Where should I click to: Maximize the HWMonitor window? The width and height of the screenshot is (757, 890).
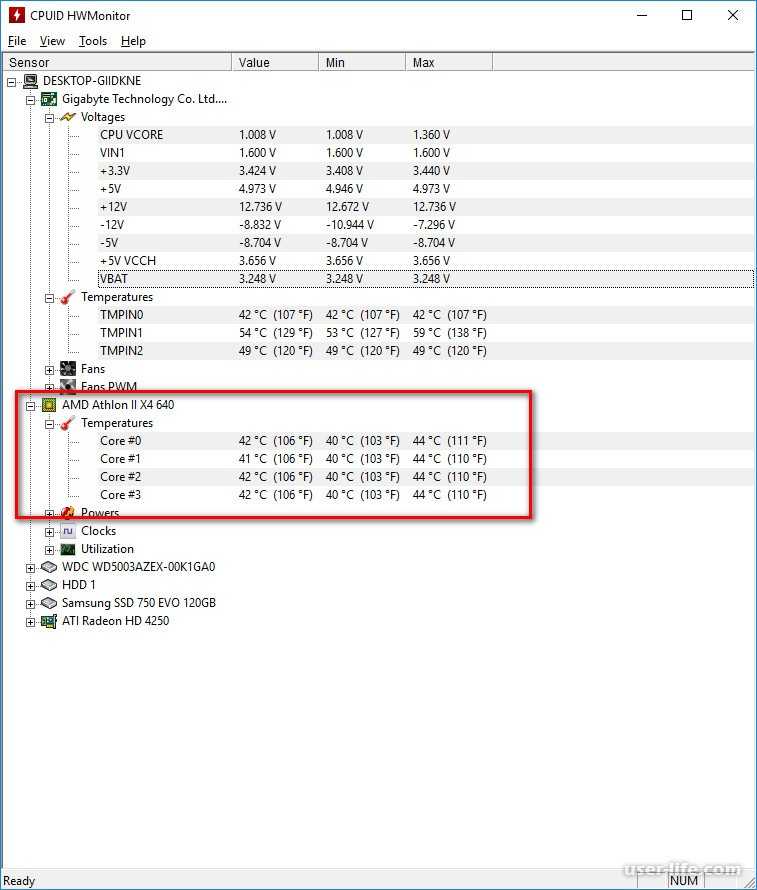click(687, 15)
